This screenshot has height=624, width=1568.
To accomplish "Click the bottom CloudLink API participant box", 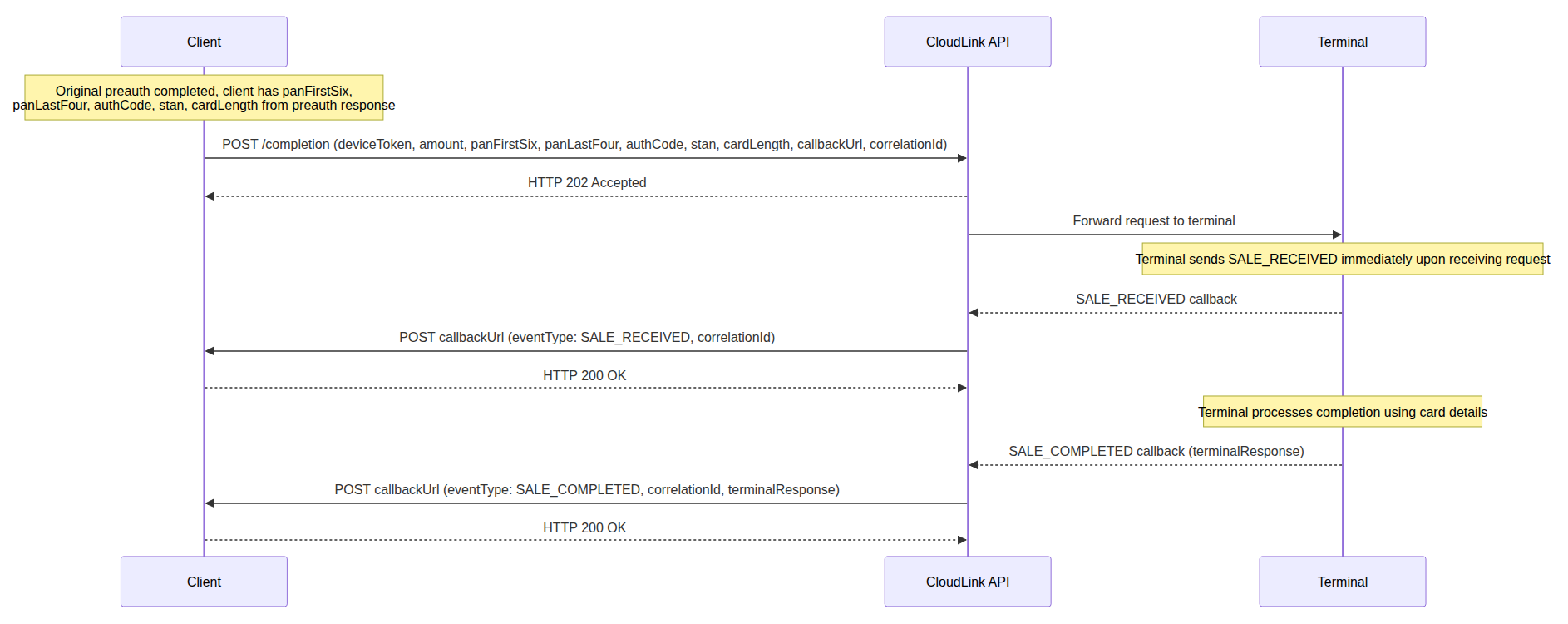I will tap(968, 582).
